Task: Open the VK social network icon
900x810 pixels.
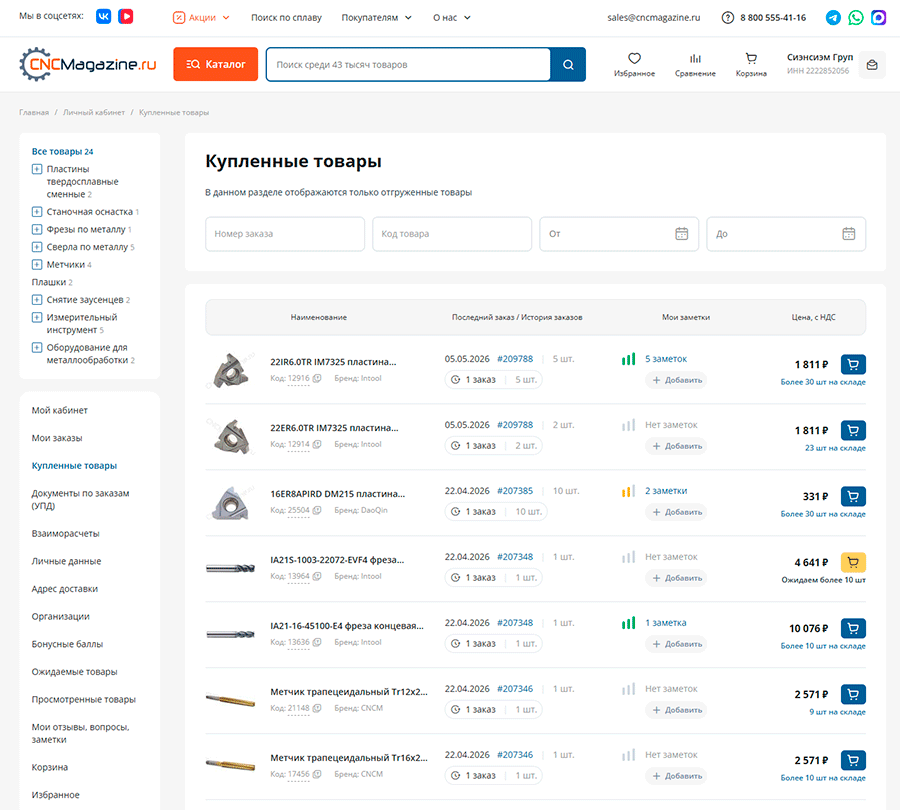Action: 103,17
